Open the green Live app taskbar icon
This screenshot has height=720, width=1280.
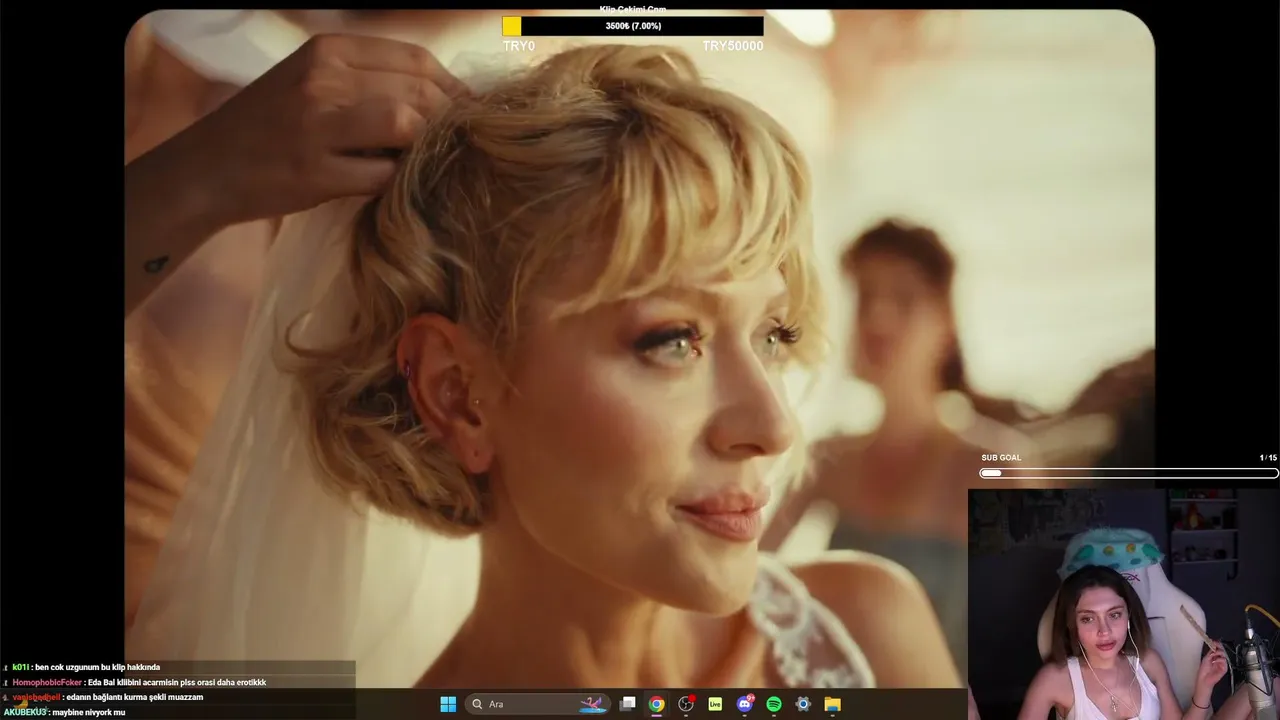(715, 704)
